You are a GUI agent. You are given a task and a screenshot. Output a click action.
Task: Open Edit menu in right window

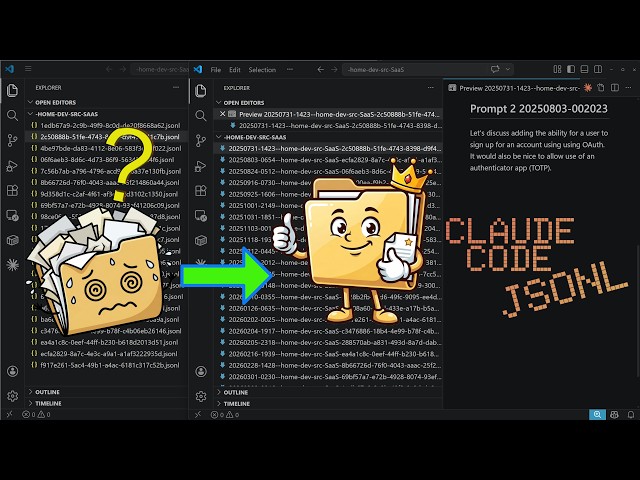pos(235,70)
